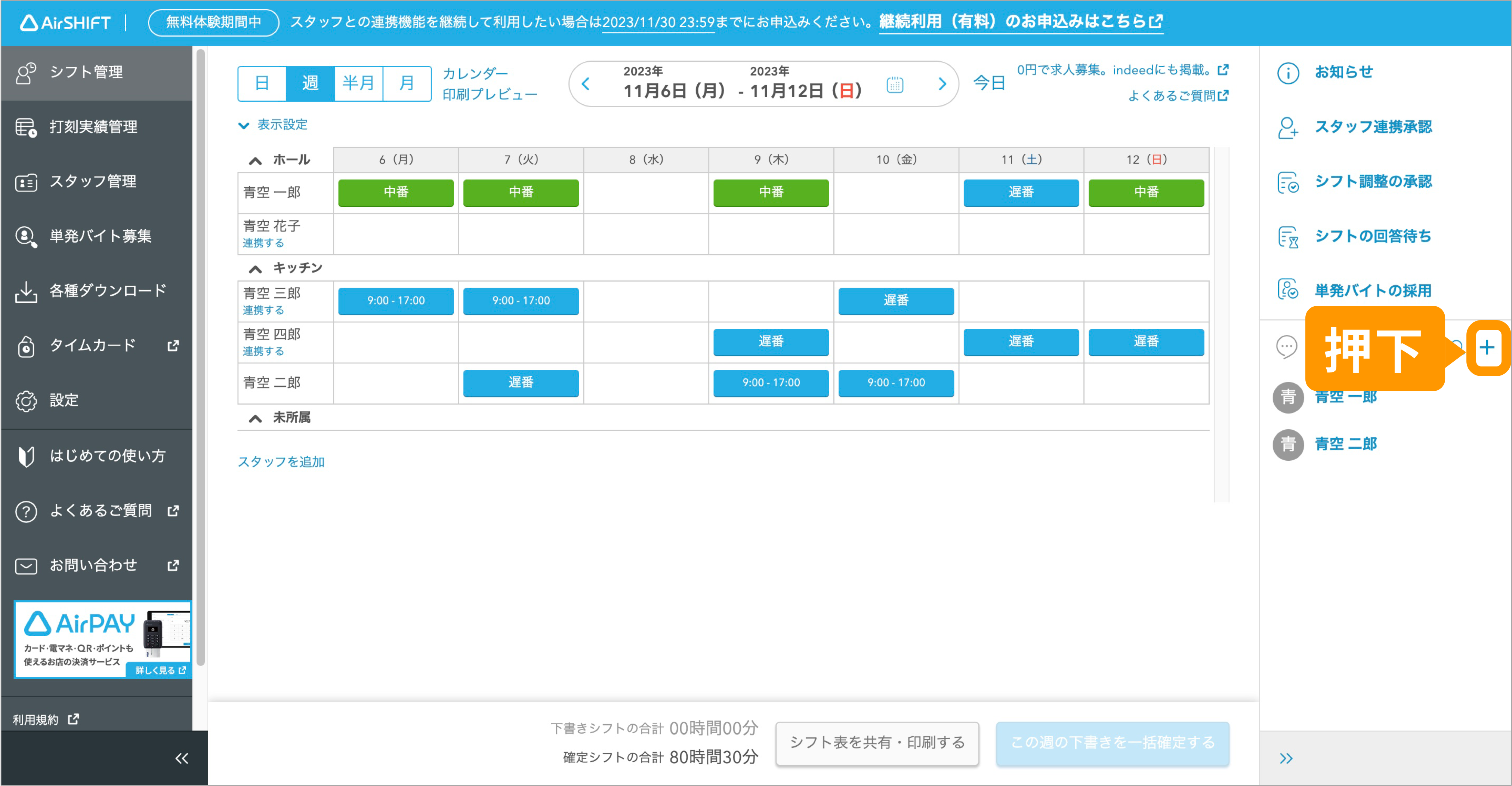The height and width of the screenshot is (786, 1512).
Task: Open 印刷プレビュー link
Action: point(490,95)
